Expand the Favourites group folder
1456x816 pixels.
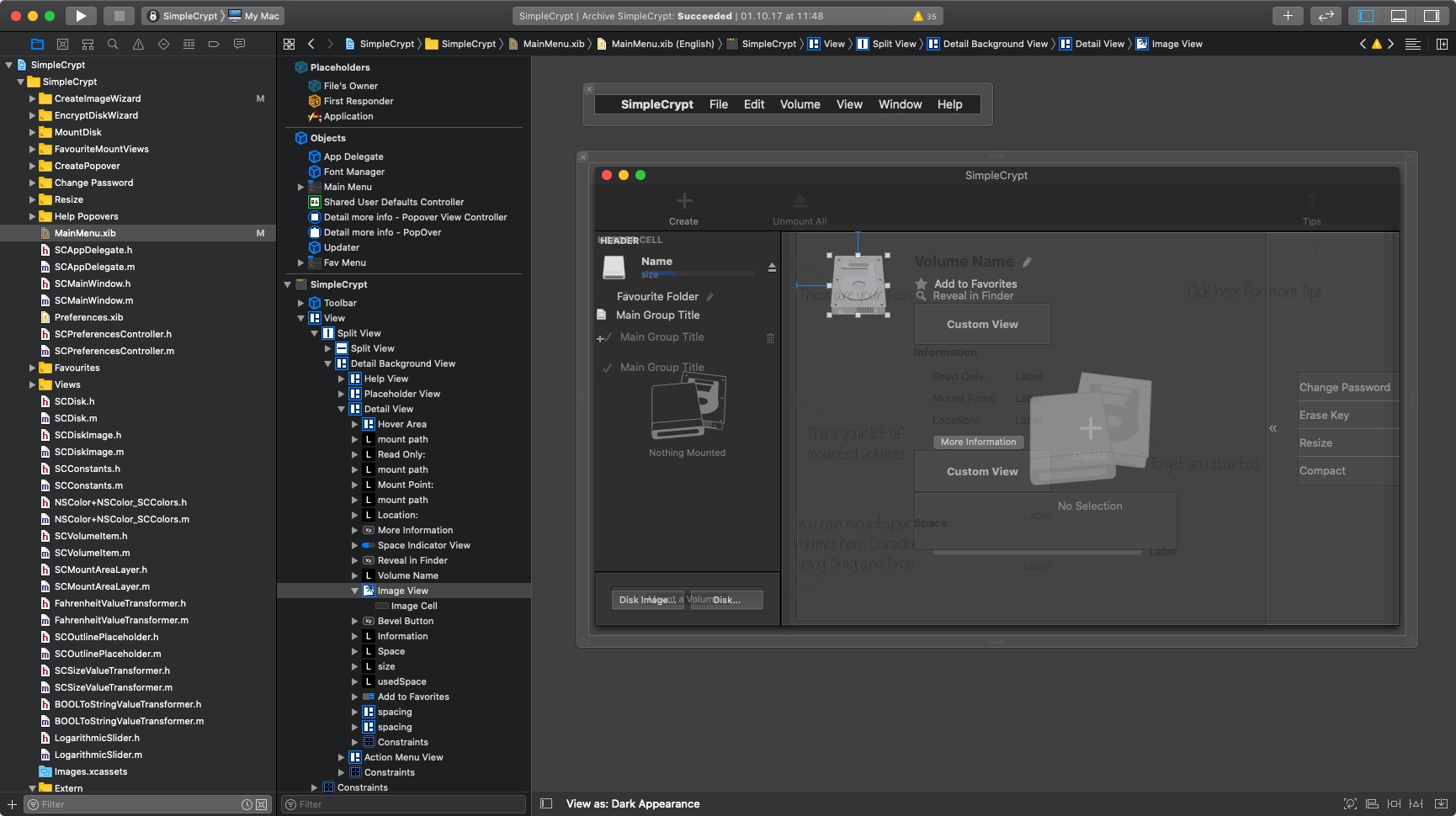tap(33, 368)
